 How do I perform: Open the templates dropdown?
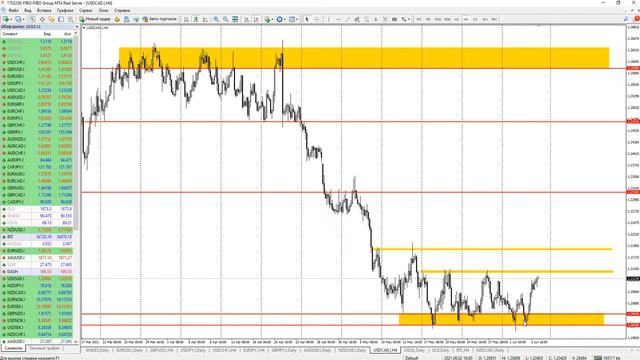pyautogui.click(x=293, y=19)
